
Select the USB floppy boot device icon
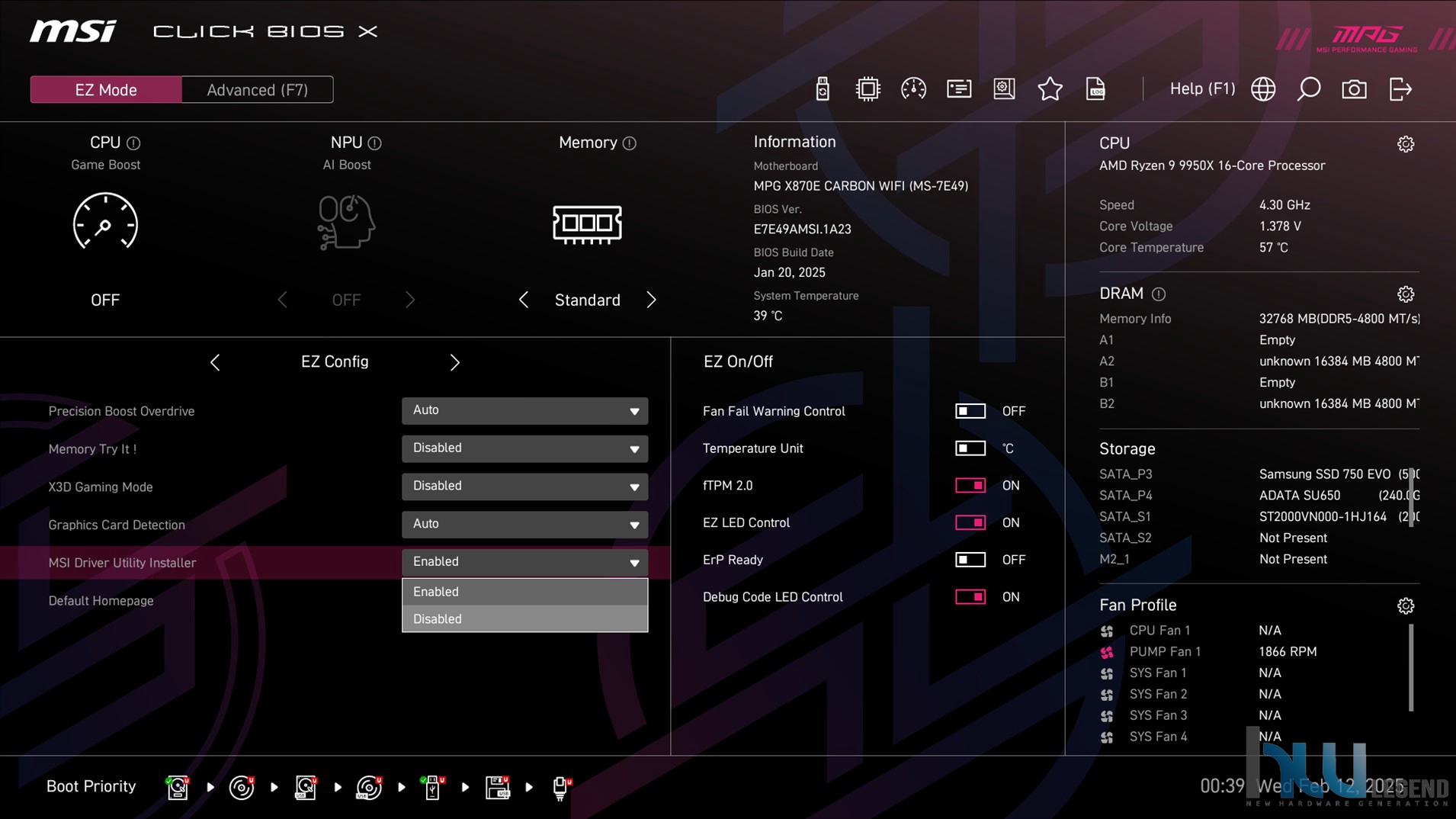[x=498, y=787]
